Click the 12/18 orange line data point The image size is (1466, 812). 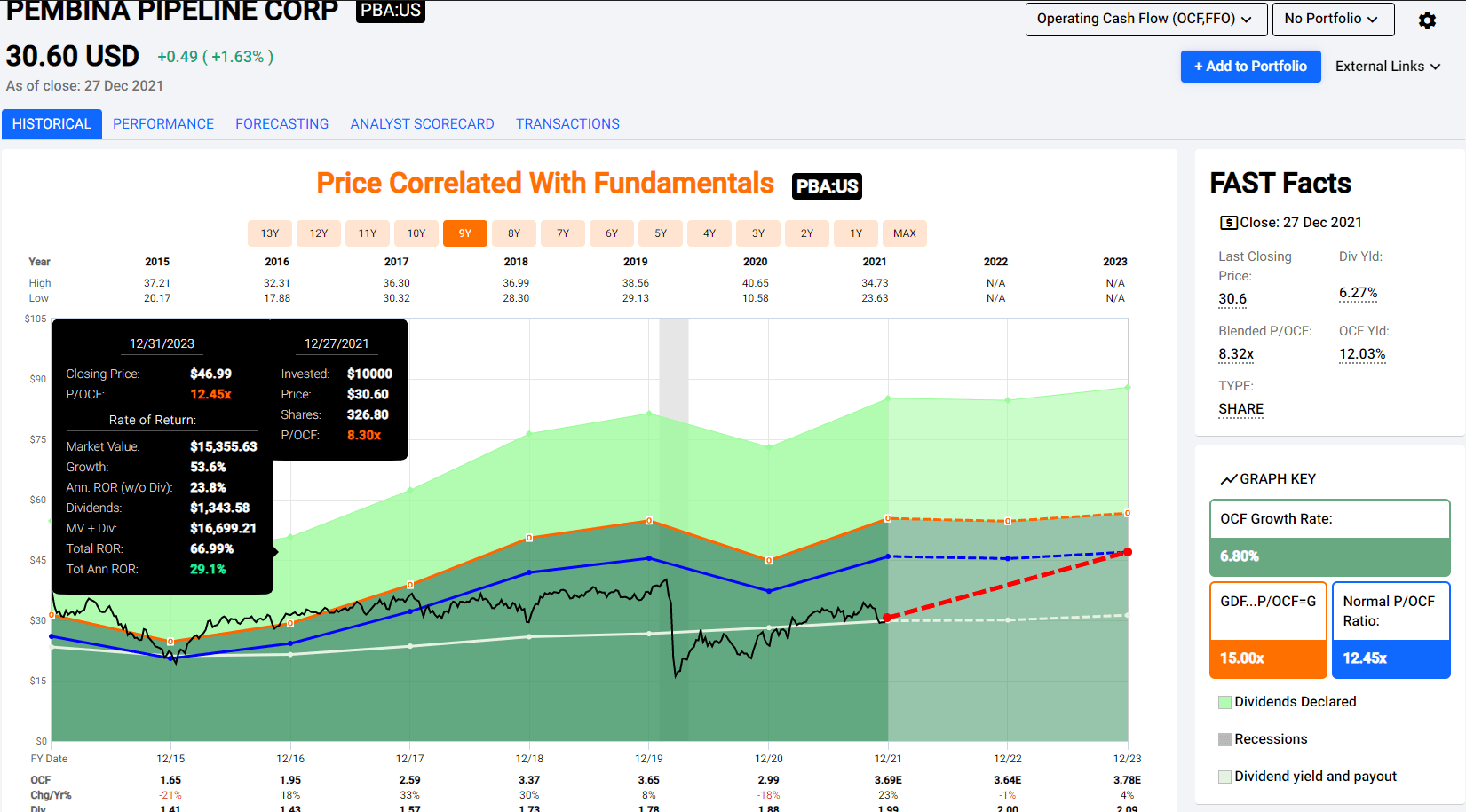529,538
